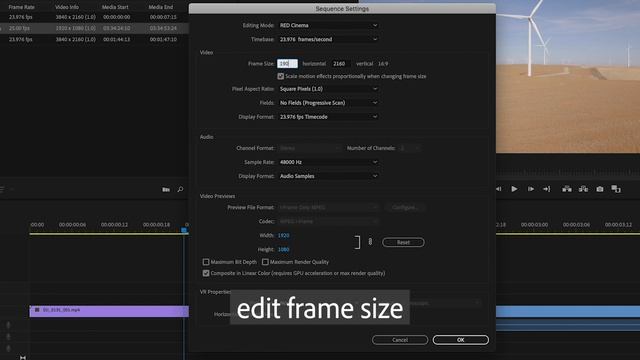Open the Editing Mode dropdown
The width and height of the screenshot is (640, 360).
click(x=328, y=25)
